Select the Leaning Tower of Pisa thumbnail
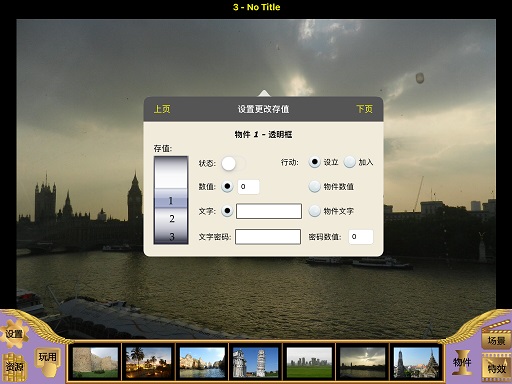The image size is (512, 384). click(x=255, y=362)
